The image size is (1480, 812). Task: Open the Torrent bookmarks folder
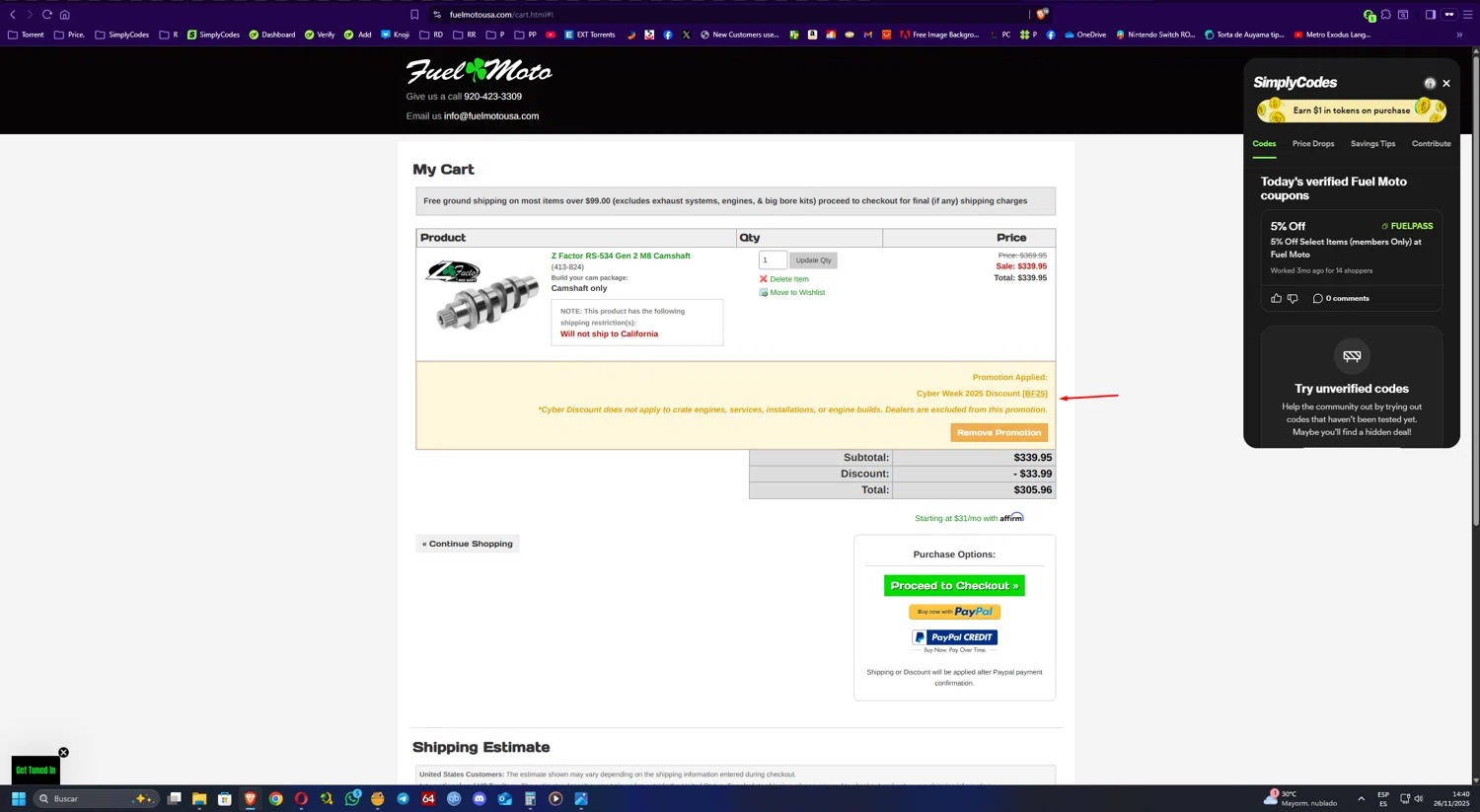(26, 35)
